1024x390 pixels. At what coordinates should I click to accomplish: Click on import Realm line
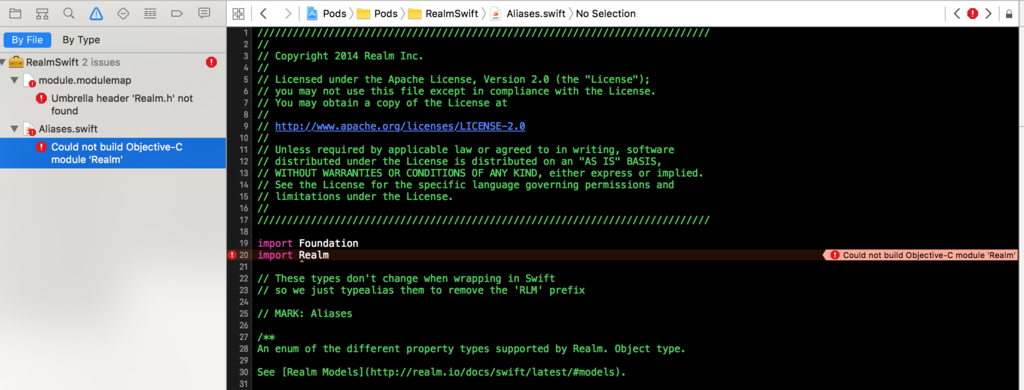[x=293, y=255]
